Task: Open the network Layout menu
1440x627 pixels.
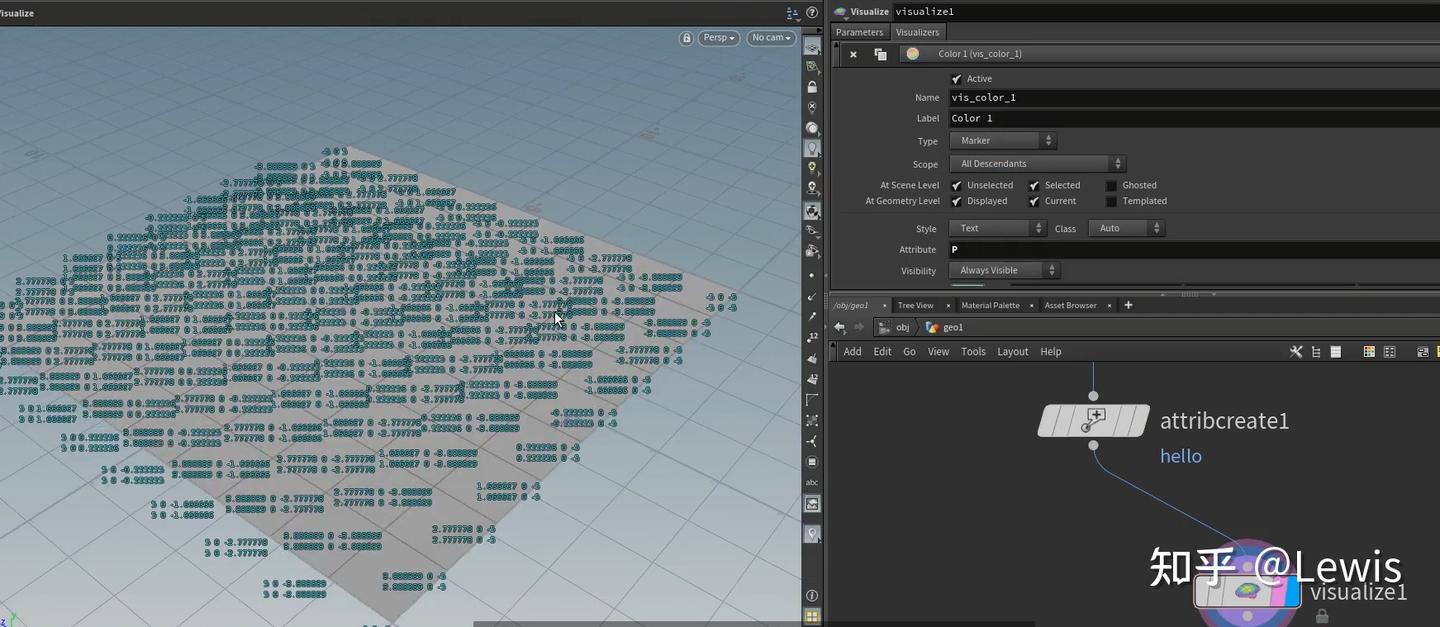Action: coord(1012,352)
